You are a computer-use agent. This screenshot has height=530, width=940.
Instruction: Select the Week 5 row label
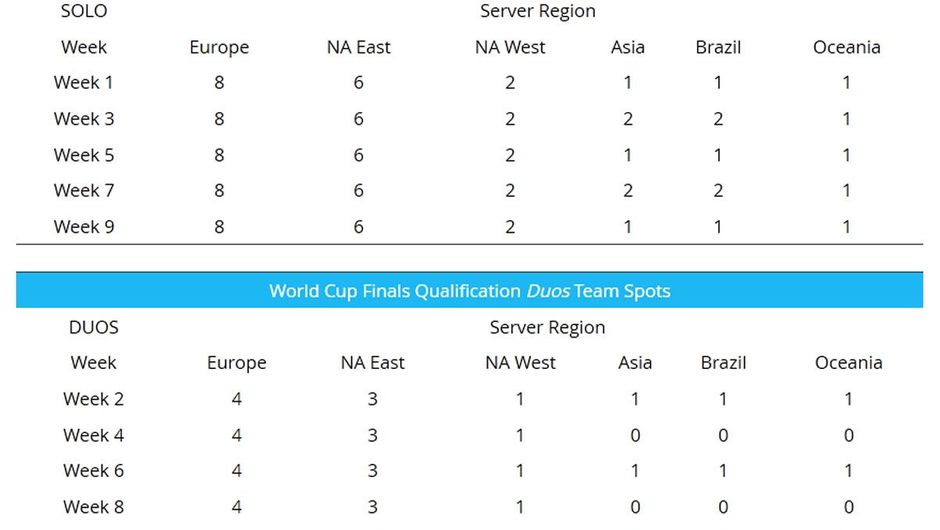[x=84, y=155]
